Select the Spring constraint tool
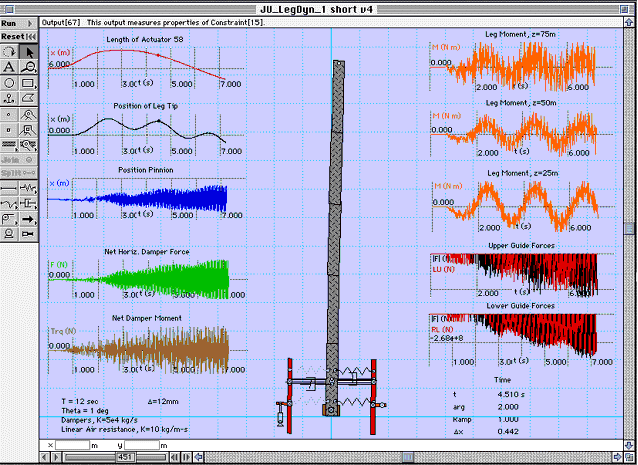The image size is (638, 465). click(28, 187)
